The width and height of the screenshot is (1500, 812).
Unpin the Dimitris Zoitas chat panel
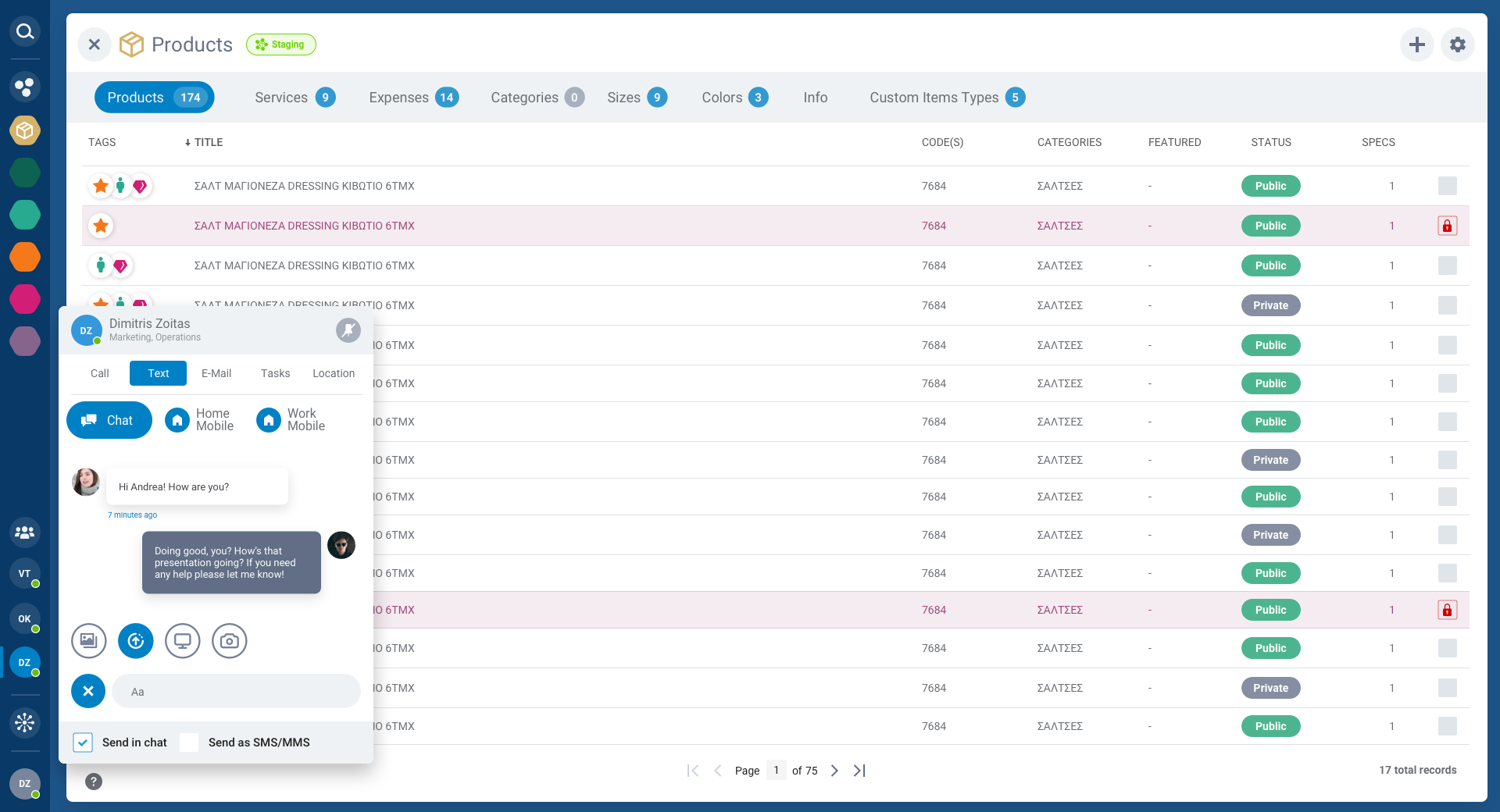point(348,330)
